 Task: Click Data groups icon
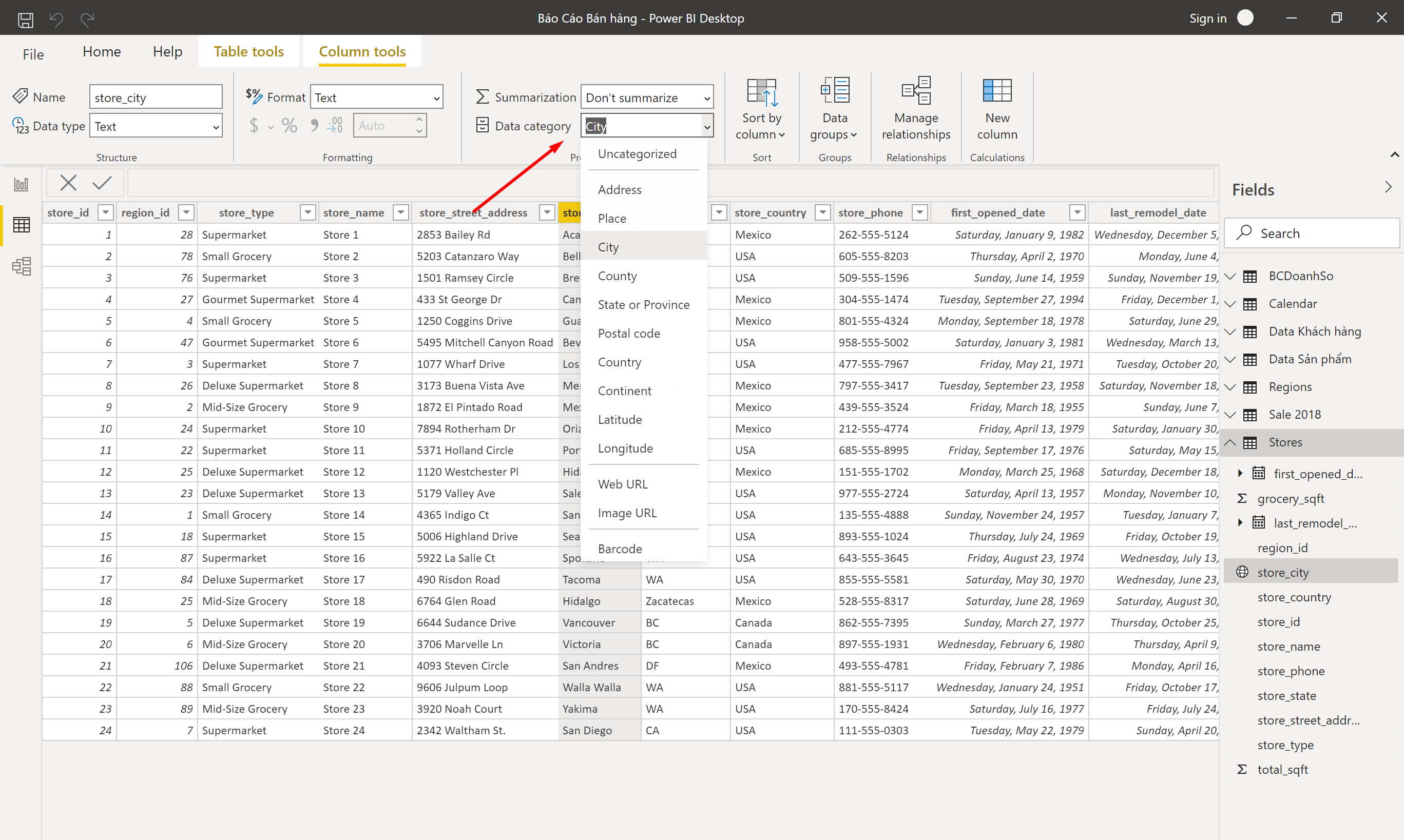835,90
